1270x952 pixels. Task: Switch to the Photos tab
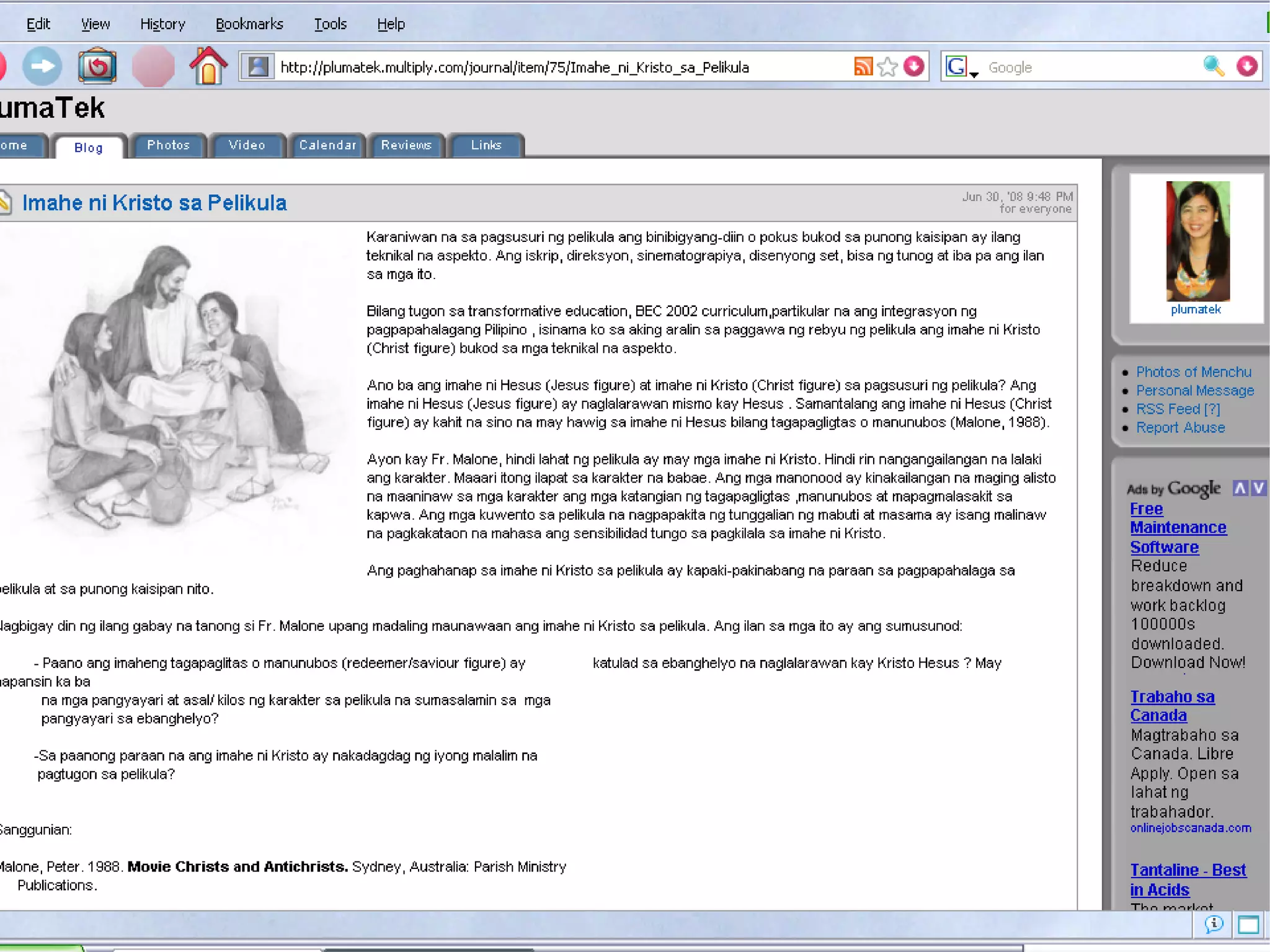coord(168,145)
